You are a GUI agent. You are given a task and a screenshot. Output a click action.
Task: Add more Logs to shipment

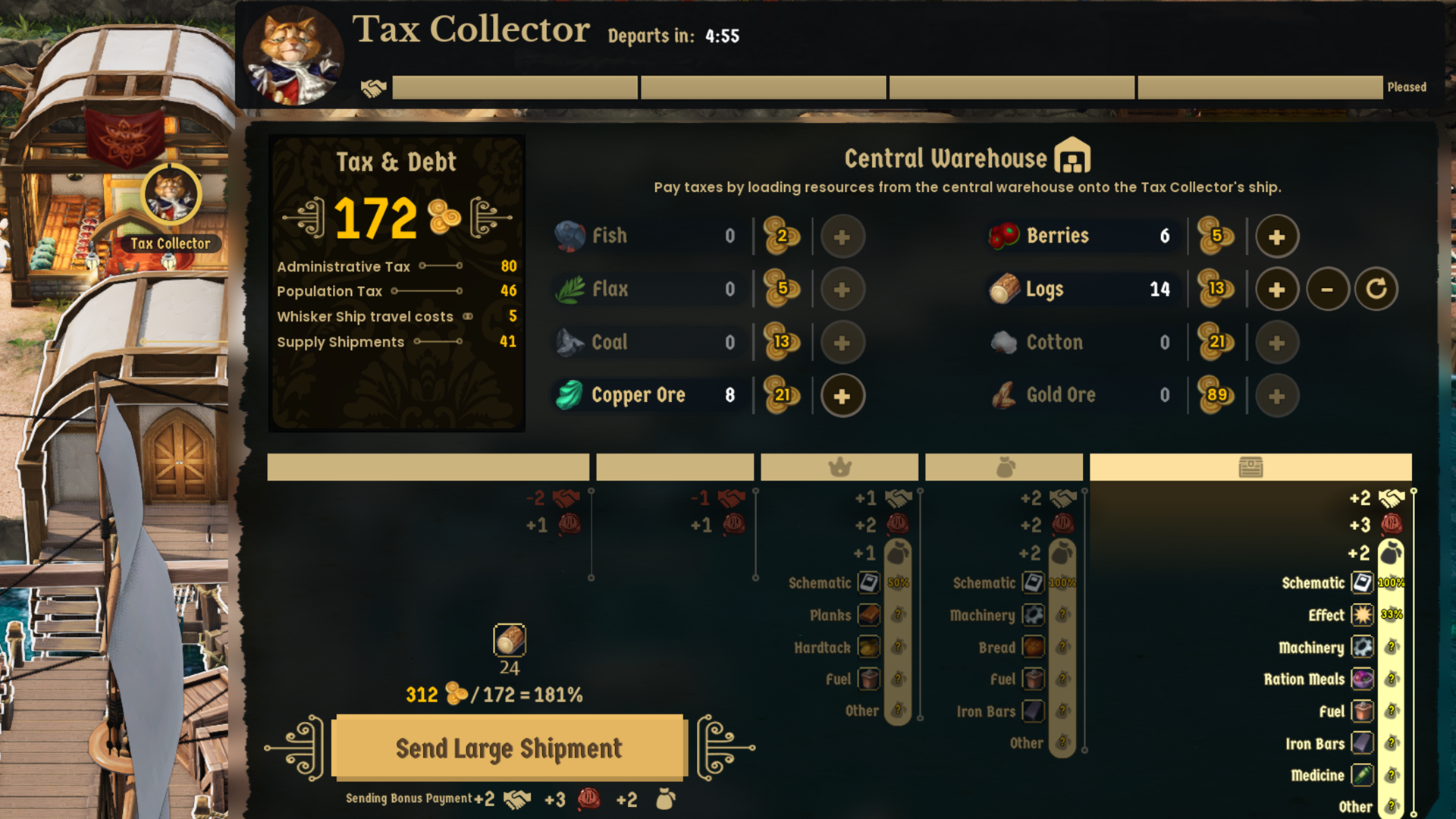click(x=1277, y=290)
